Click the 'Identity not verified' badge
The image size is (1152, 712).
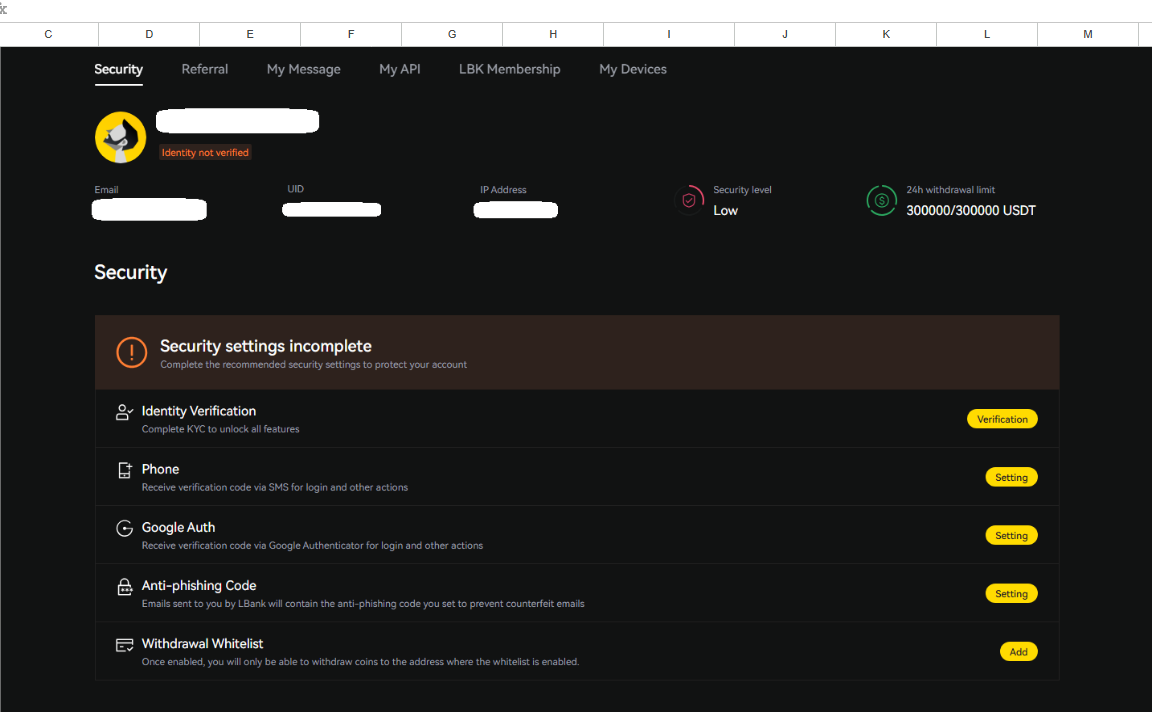tap(205, 152)
